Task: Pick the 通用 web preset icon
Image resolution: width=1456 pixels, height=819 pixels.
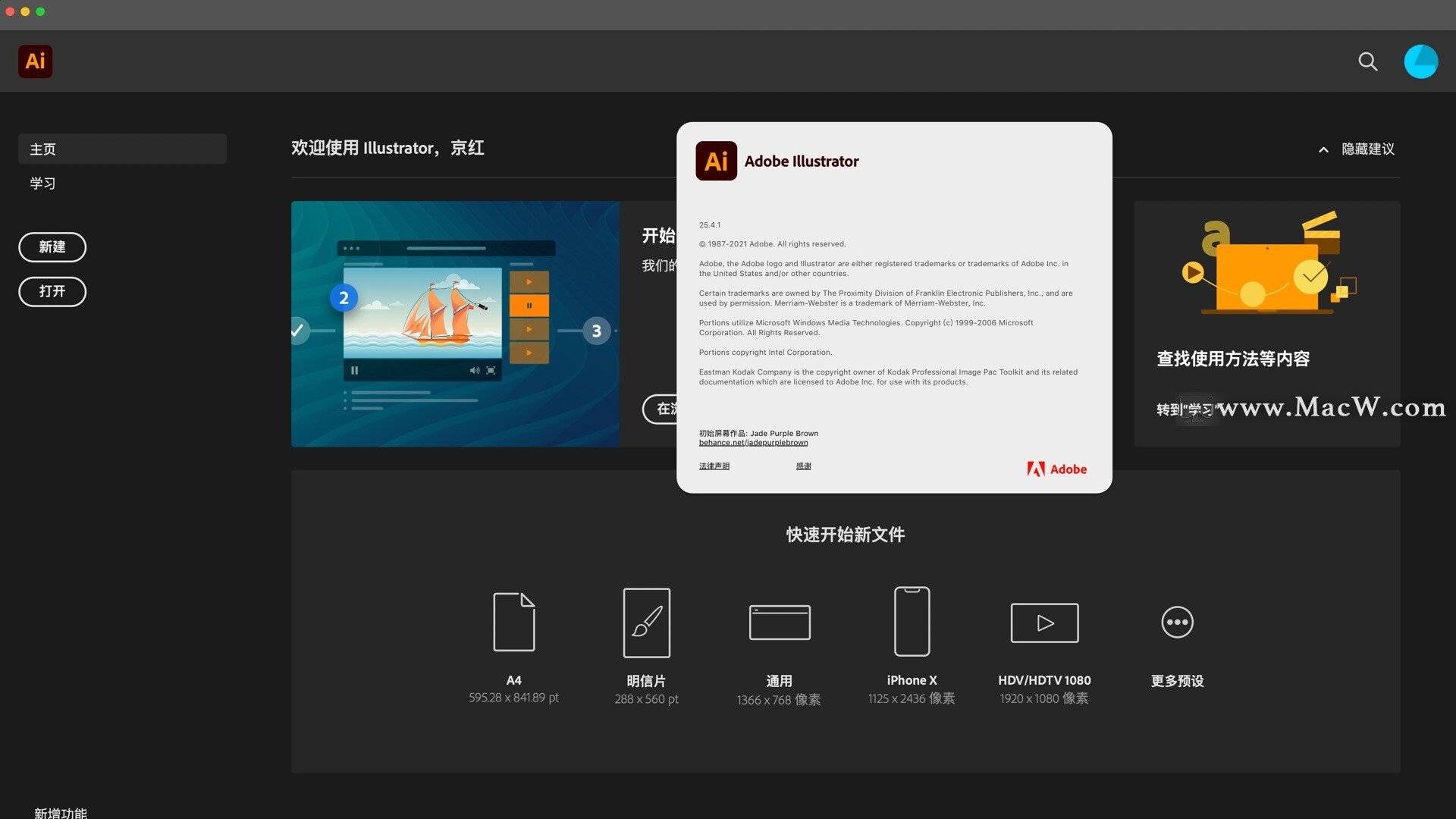Action: (x=780, y=623)
